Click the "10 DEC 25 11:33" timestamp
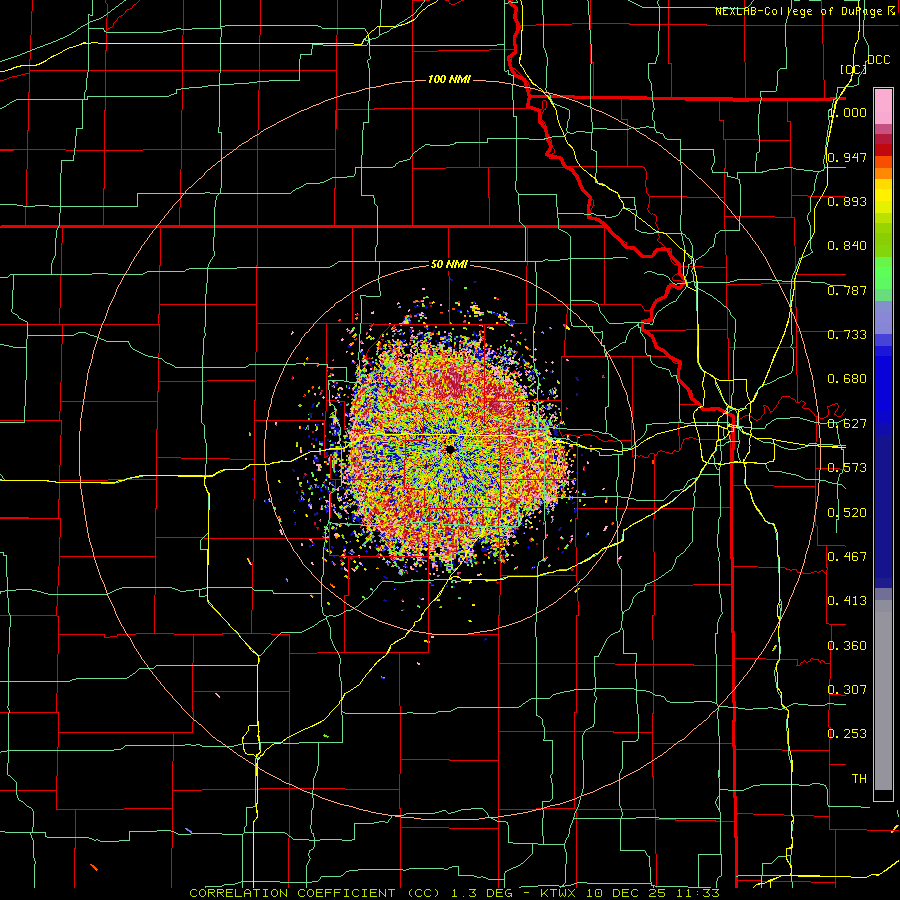 tap(653, 893)
